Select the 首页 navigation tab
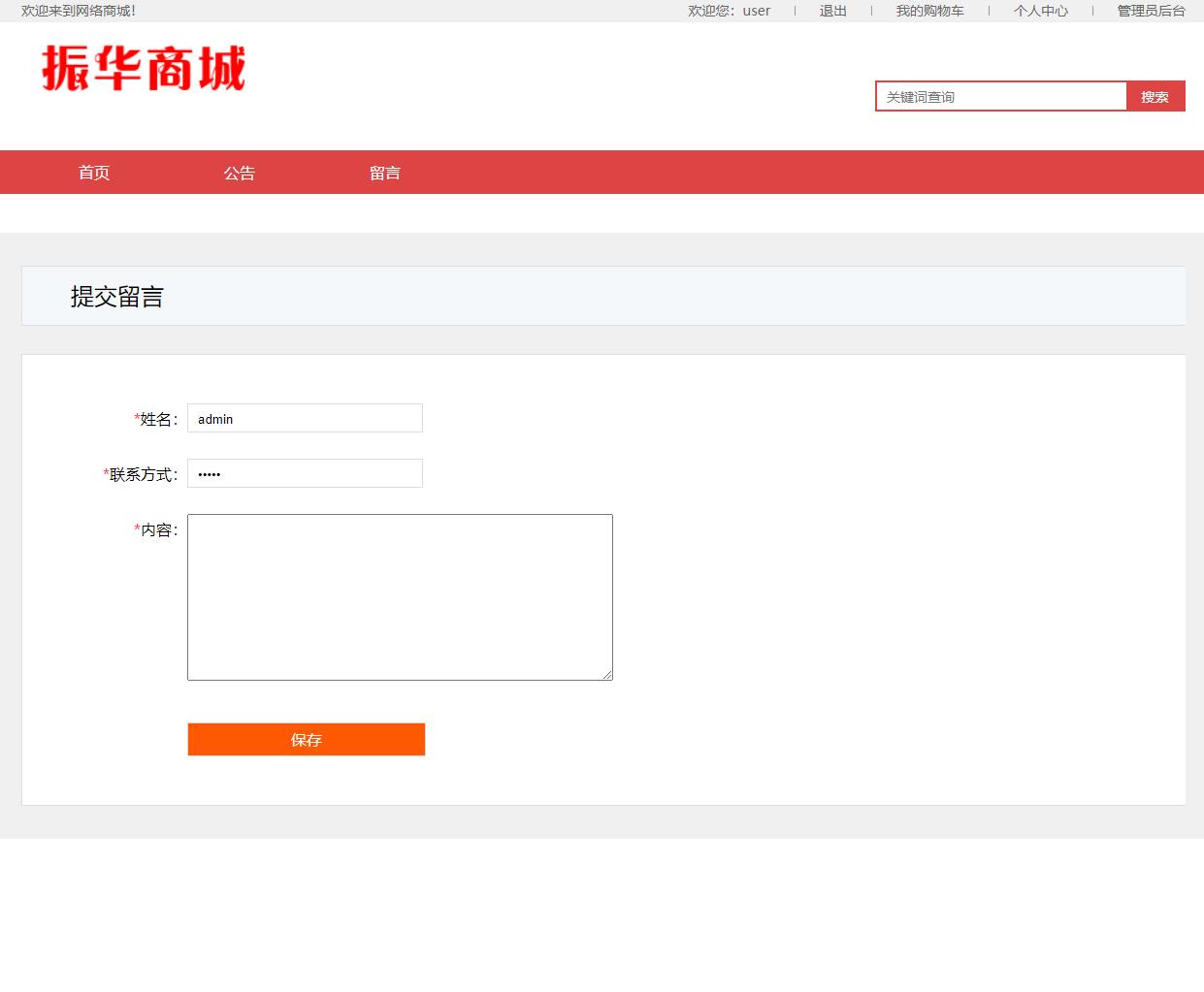 coord(93,172)
